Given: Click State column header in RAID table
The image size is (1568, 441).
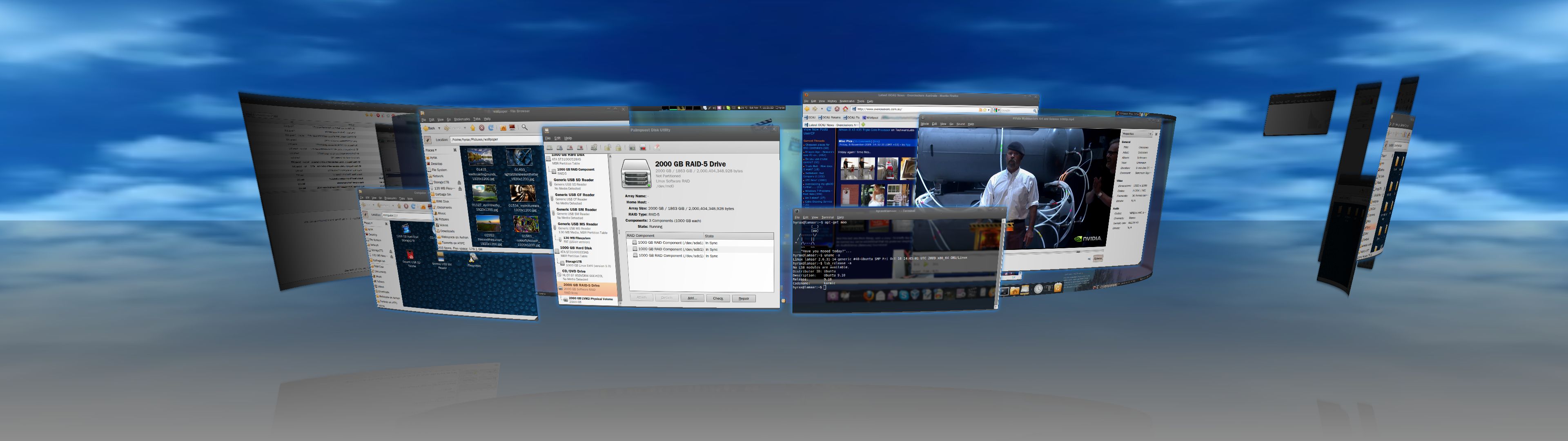Looking at the screenshot, I should point(738,236).
